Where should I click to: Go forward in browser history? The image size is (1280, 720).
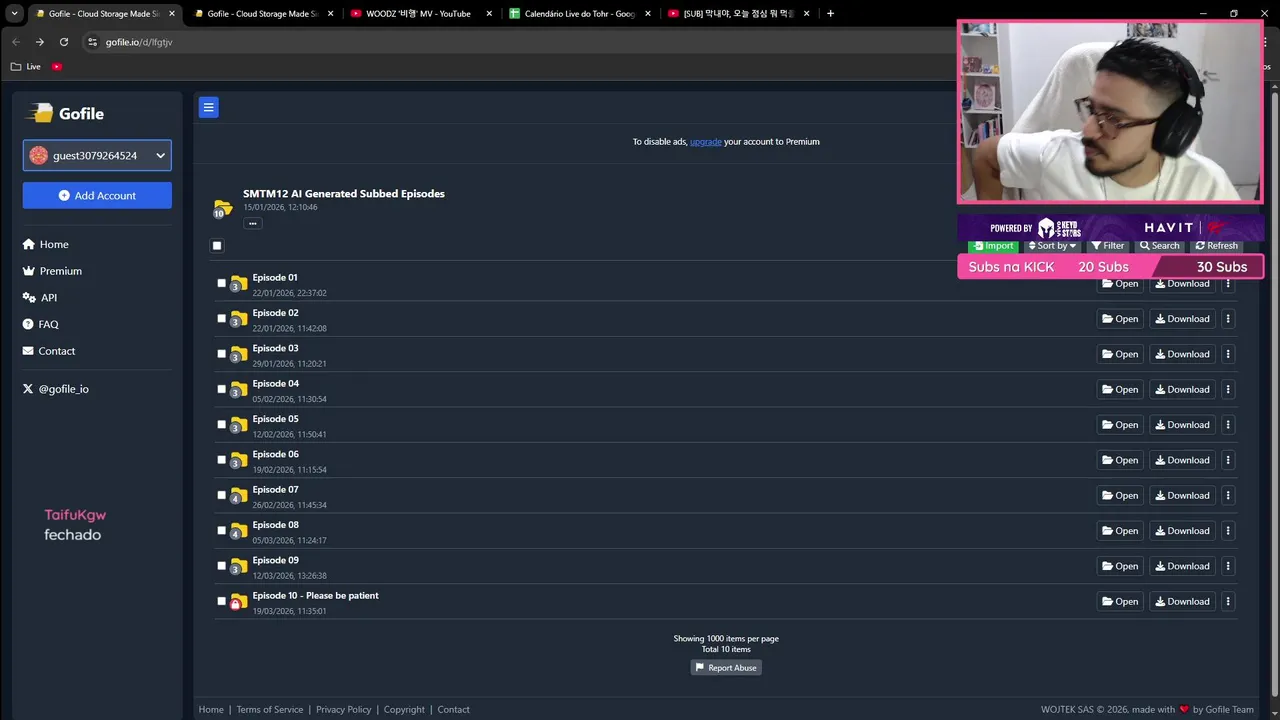click(40, 42)
